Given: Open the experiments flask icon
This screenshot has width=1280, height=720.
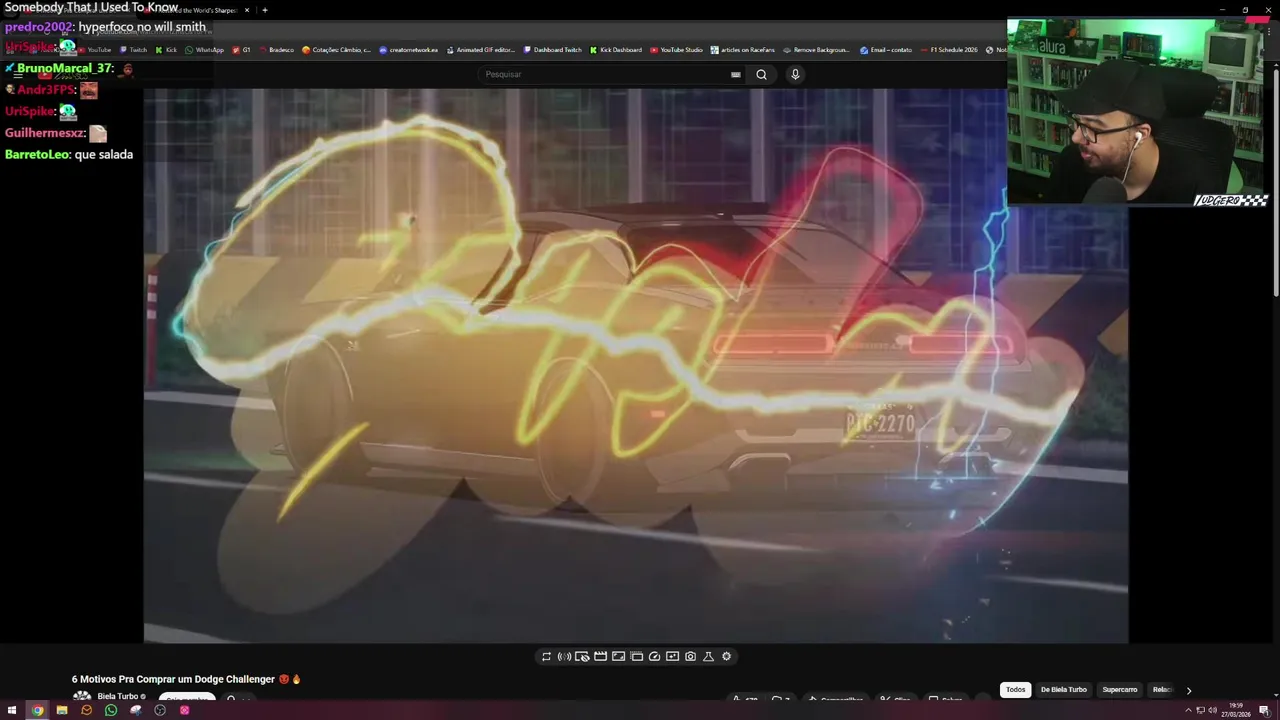Looking at the screenshot, I should tap(708, 657).
